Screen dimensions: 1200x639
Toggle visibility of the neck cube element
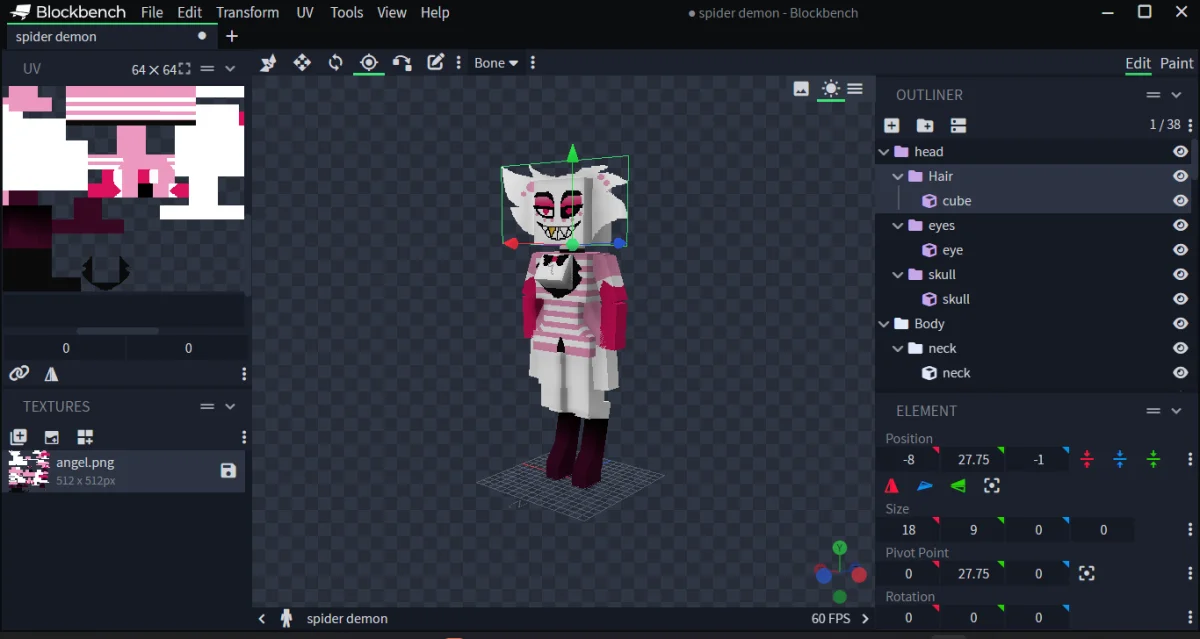point(1180,373)
